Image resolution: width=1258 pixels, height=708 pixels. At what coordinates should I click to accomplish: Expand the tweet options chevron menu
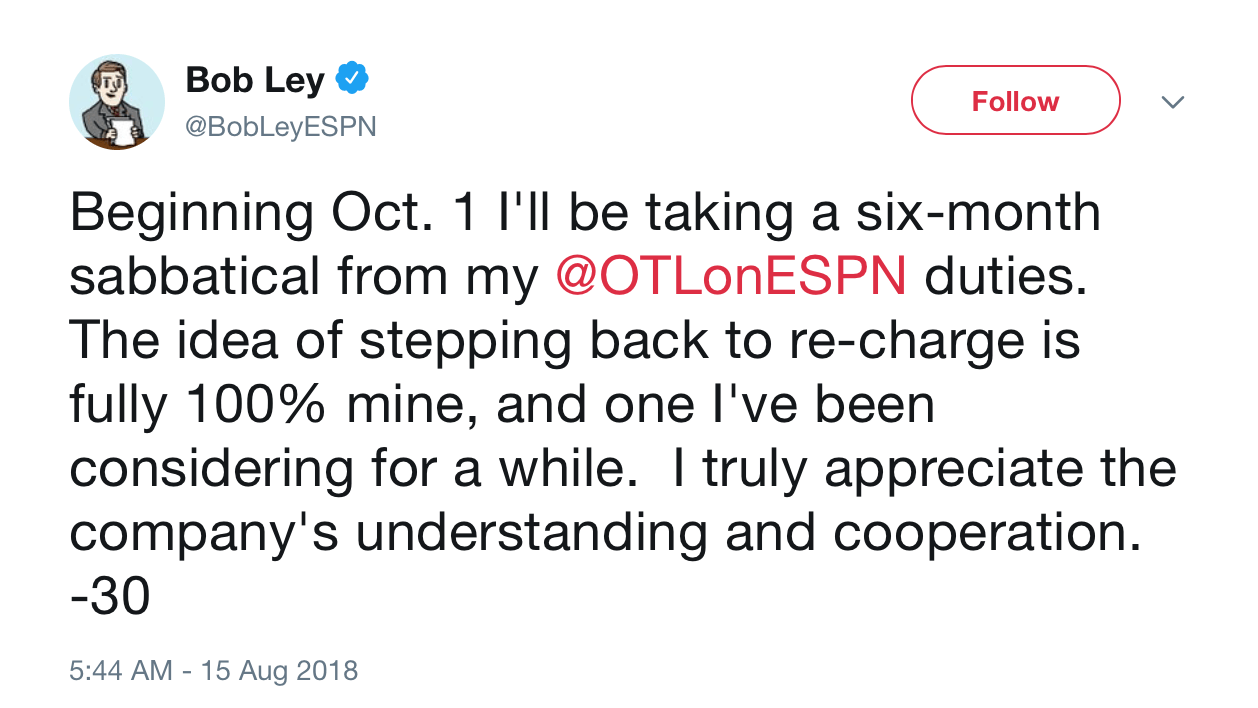tap(1172, 102)
